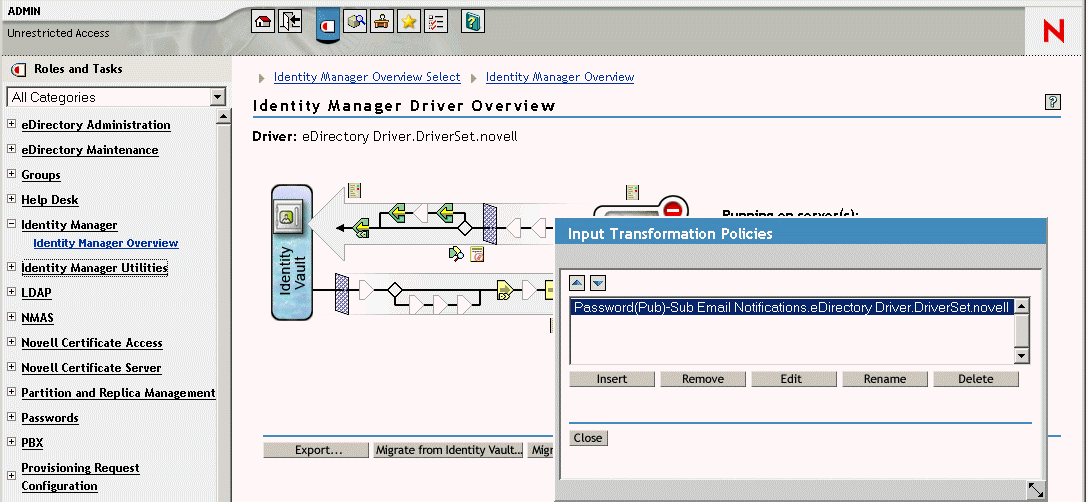Viewport: 1088px width, 502px height.
Task: Open the View Objects magnifier icon
Action: tap(355, 21)
